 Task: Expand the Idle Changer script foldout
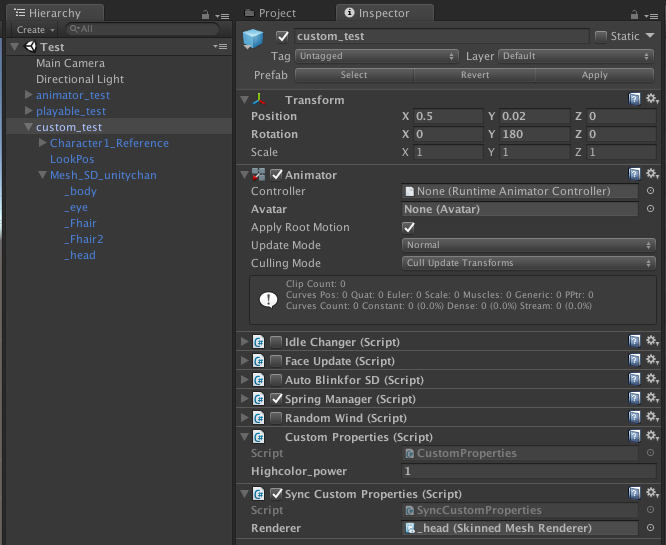[244, 341]
